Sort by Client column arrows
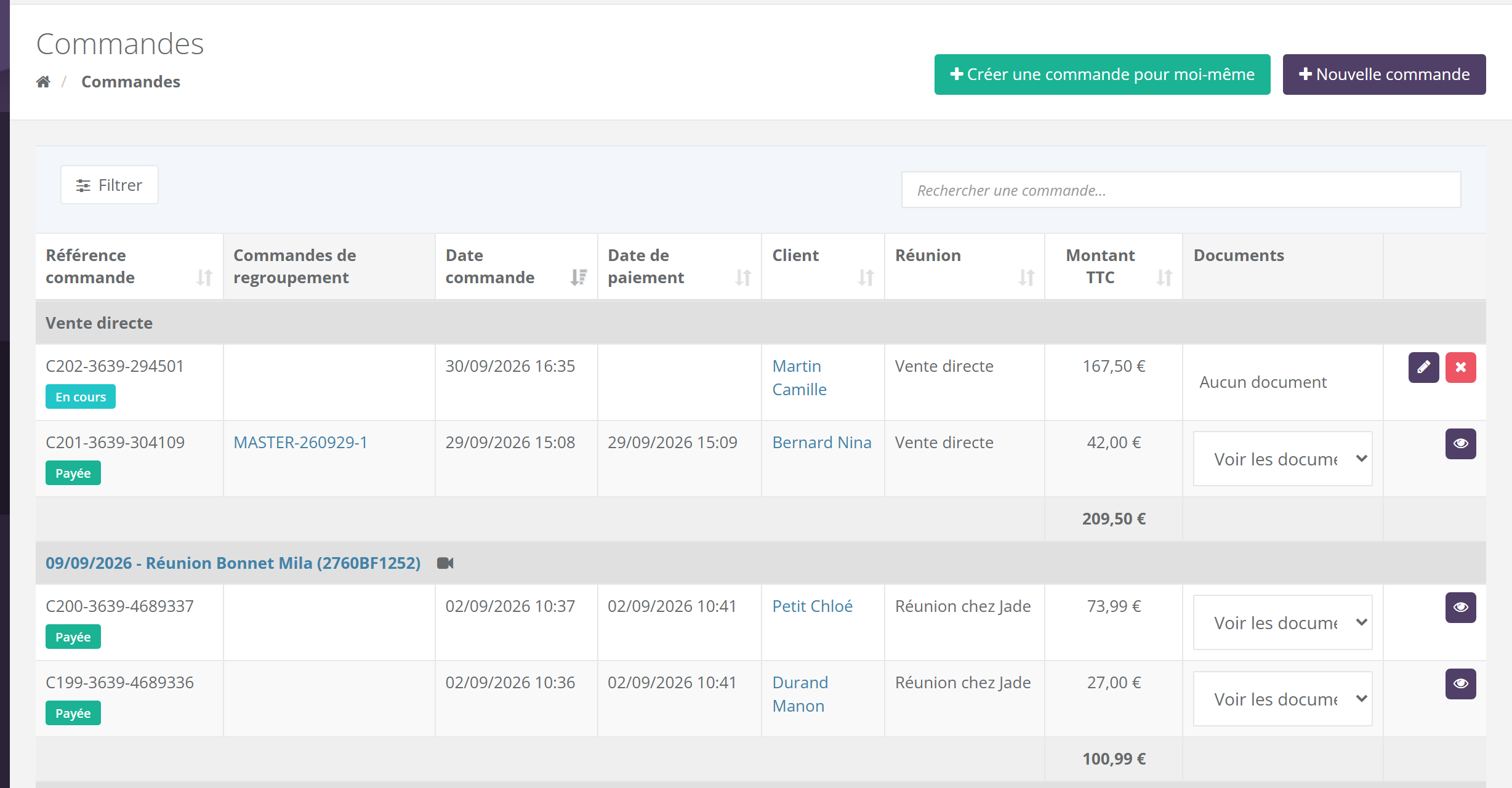The width and height of the screenshot is (1512, 788). [866, 278]
